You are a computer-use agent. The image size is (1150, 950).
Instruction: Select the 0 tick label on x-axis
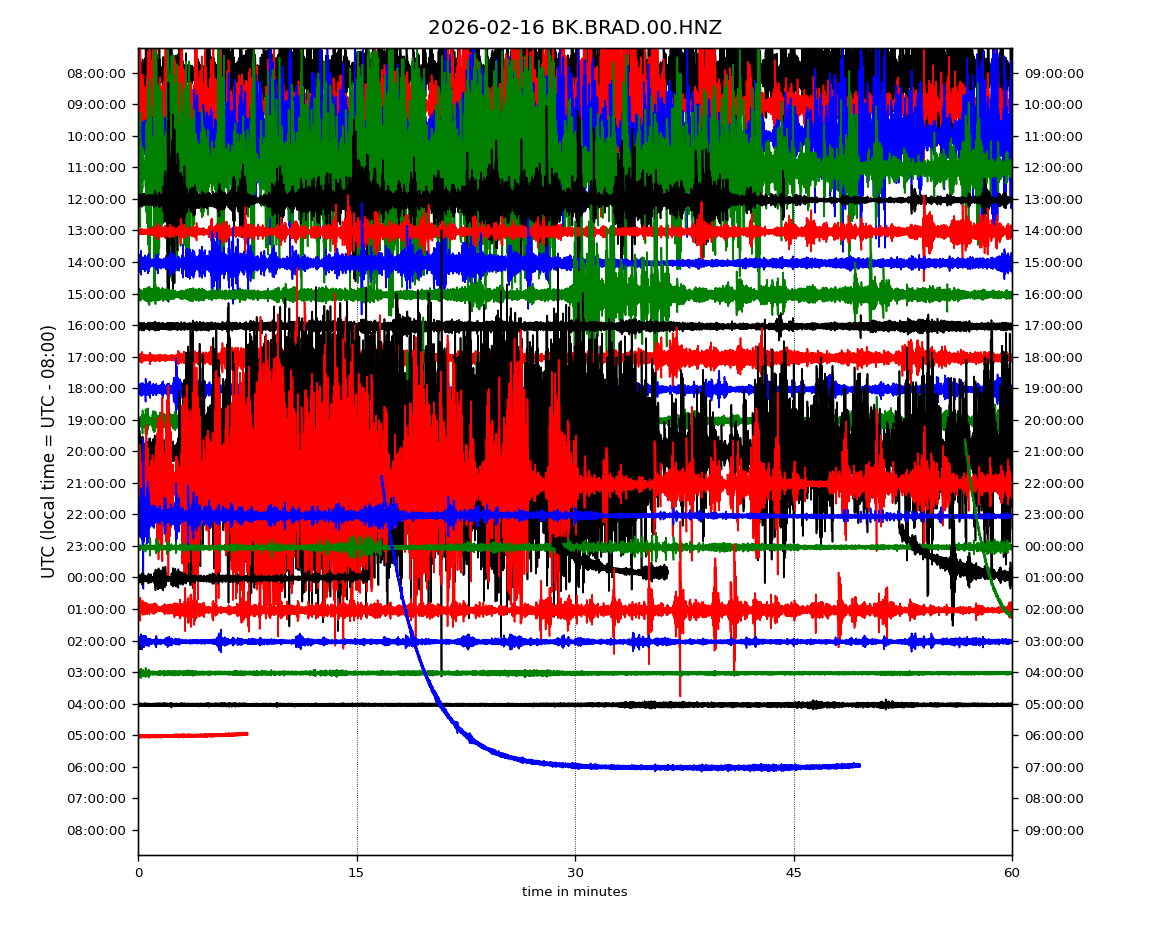pyautogui.click(x=138, y=873)
